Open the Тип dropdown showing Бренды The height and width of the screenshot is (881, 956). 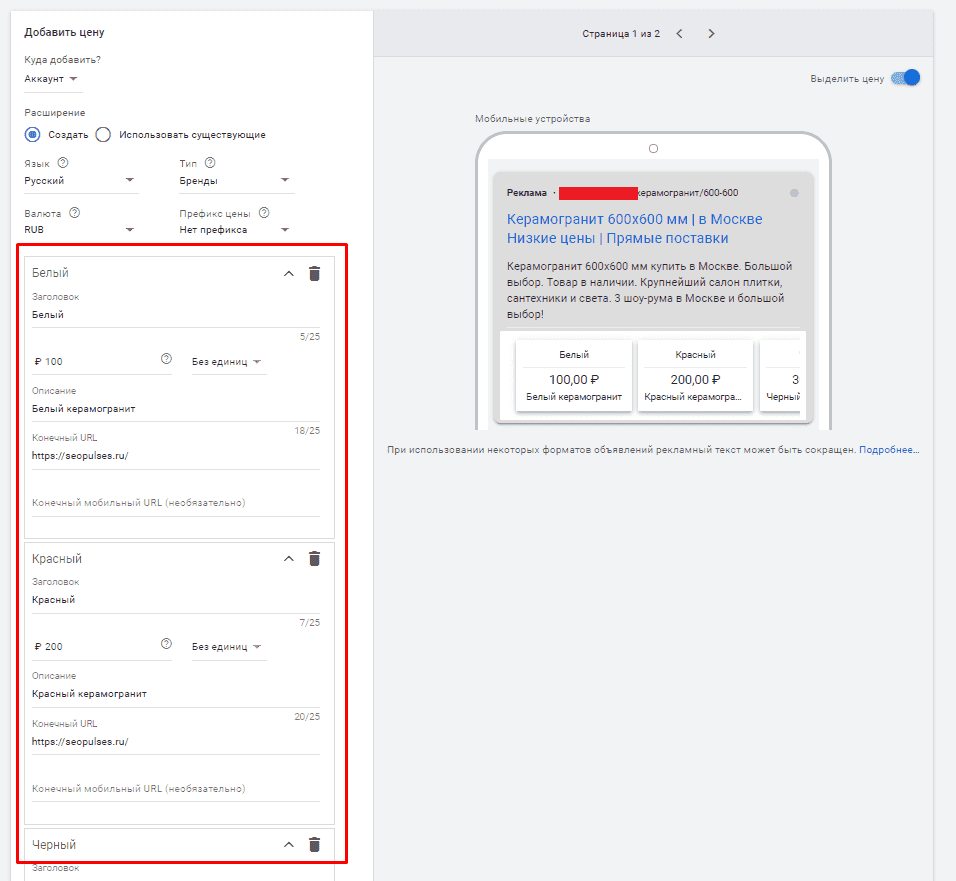click(x=236, y=180)
